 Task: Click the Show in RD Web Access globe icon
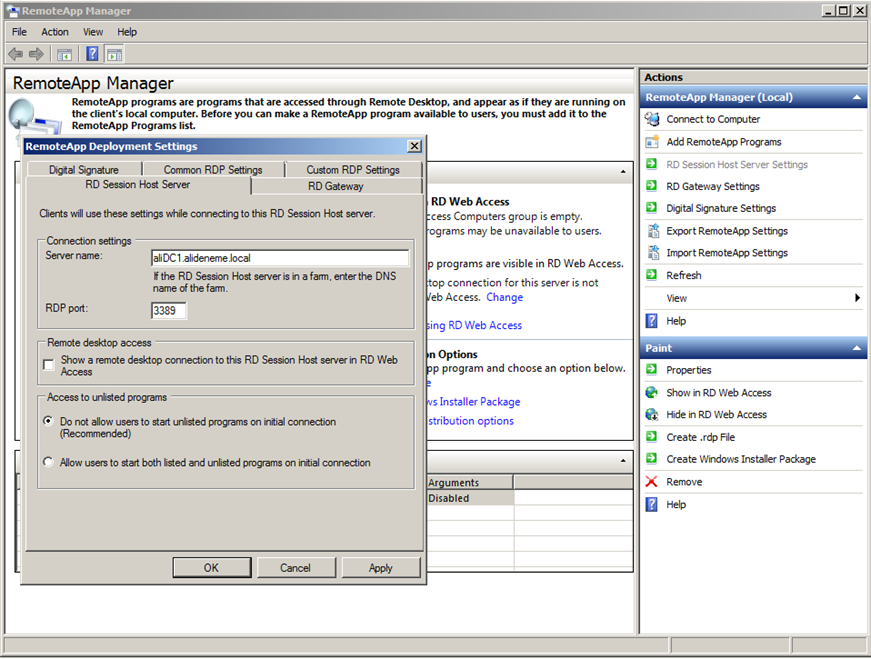[652, 392]
